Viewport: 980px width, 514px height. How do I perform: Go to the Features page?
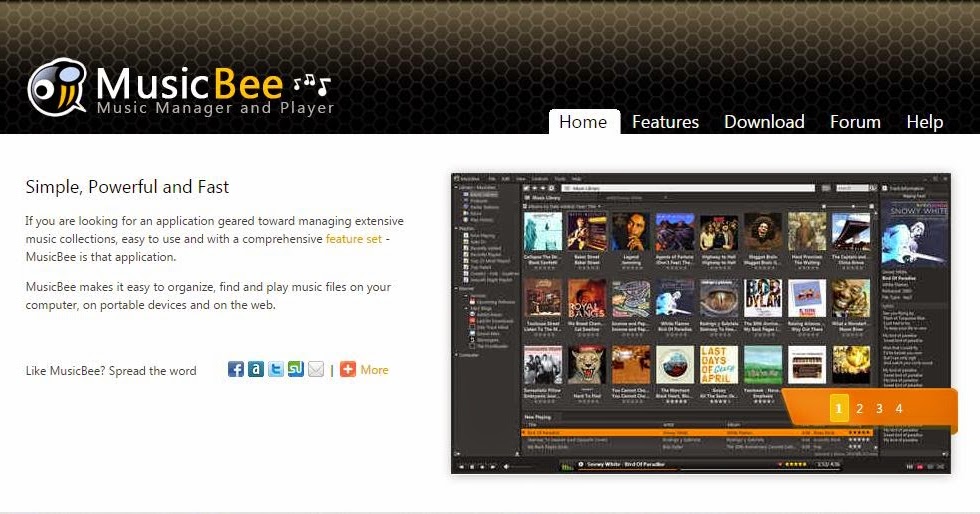(665, 122)
